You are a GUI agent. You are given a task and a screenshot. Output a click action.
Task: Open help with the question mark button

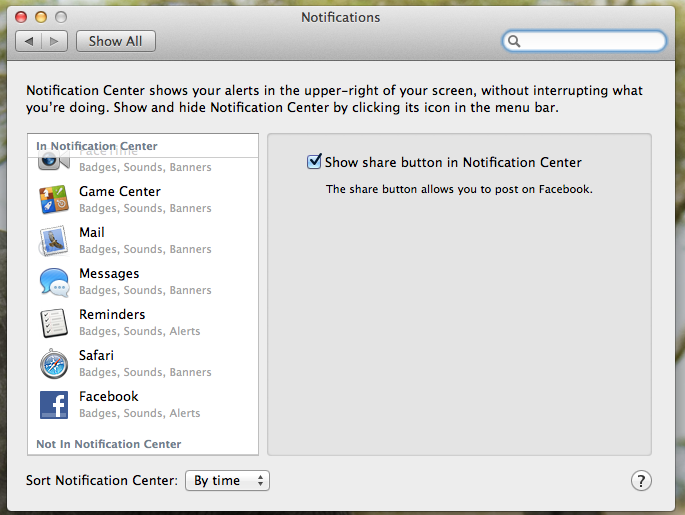click(x=641, y=480)
